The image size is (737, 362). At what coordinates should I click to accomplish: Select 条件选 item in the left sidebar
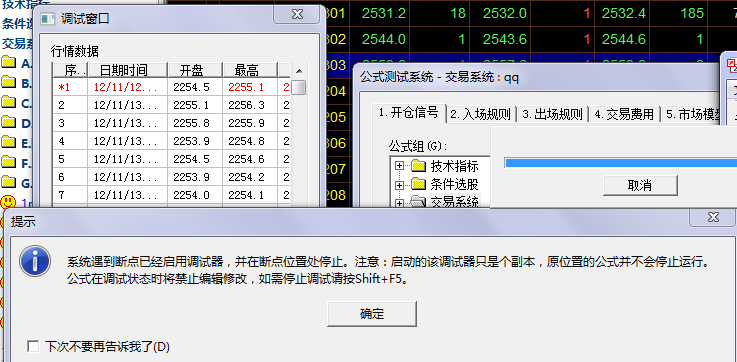pos(17,24)
